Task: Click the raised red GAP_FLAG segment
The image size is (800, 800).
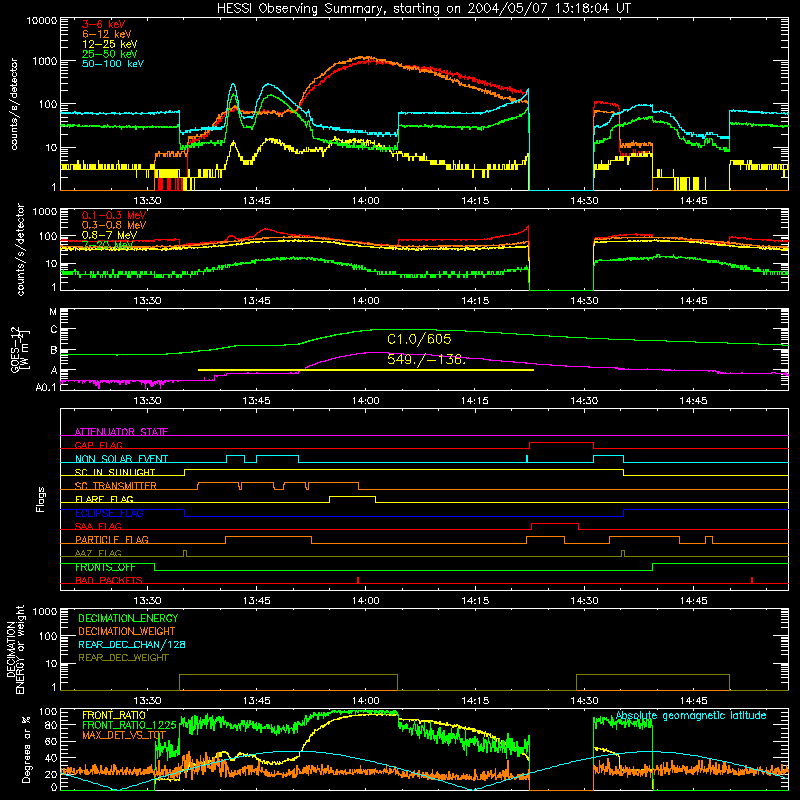Action: click(x=561, y=443)
